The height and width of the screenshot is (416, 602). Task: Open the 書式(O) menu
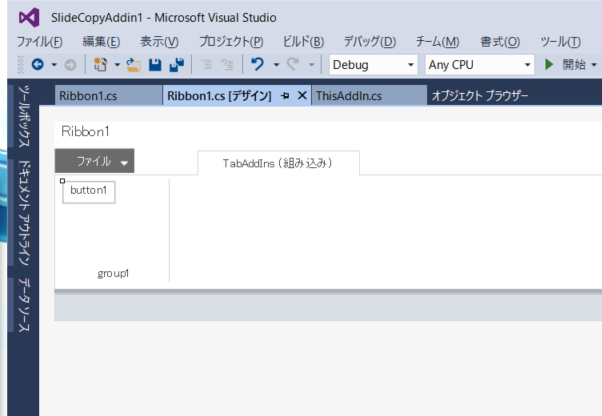(x=500, y=41)
